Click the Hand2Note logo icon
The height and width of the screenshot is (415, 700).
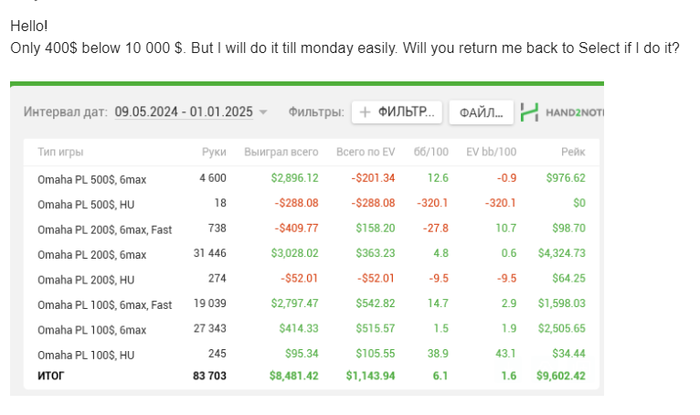(x=530, y=112)
